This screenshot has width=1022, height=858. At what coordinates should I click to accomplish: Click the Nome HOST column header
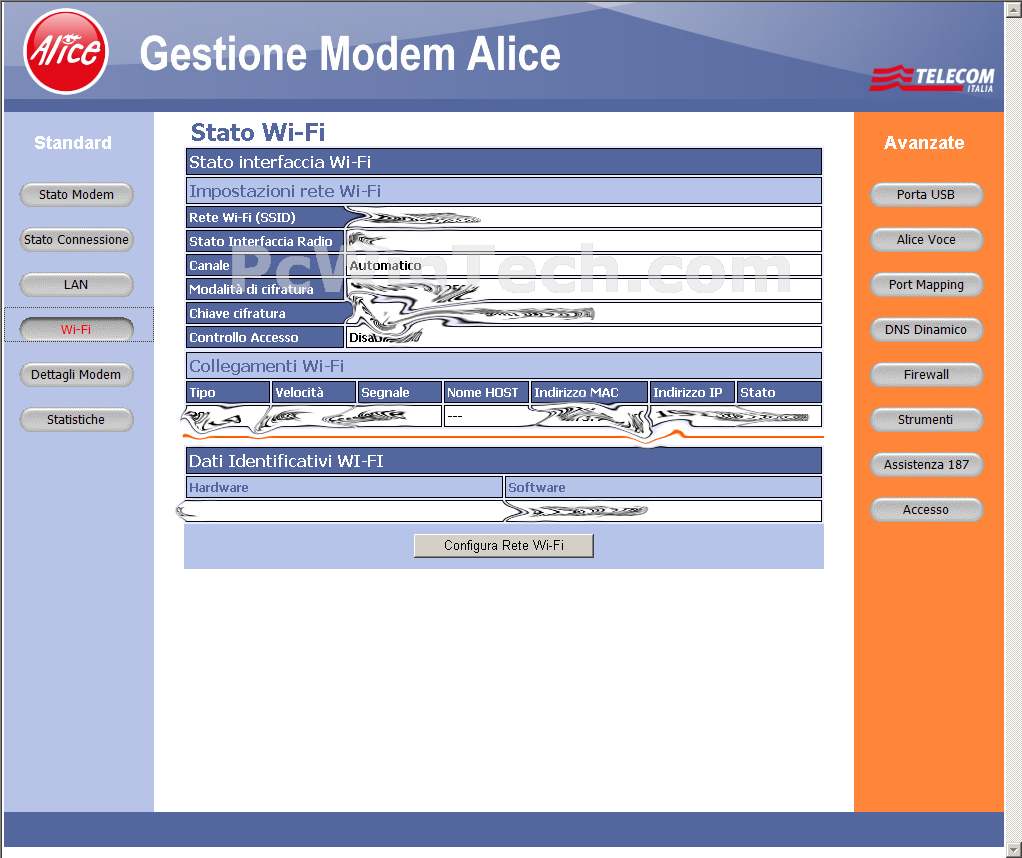click(x=486, y=392)
